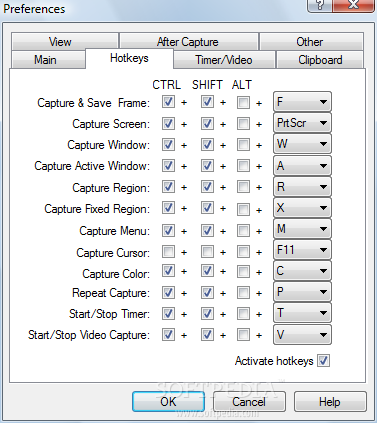The height and width of the screenshot is (423, 377).
Task: Open the Capture Screen PrtScr key dropdown
Action: pyautogui.click(x=302, y=123)
